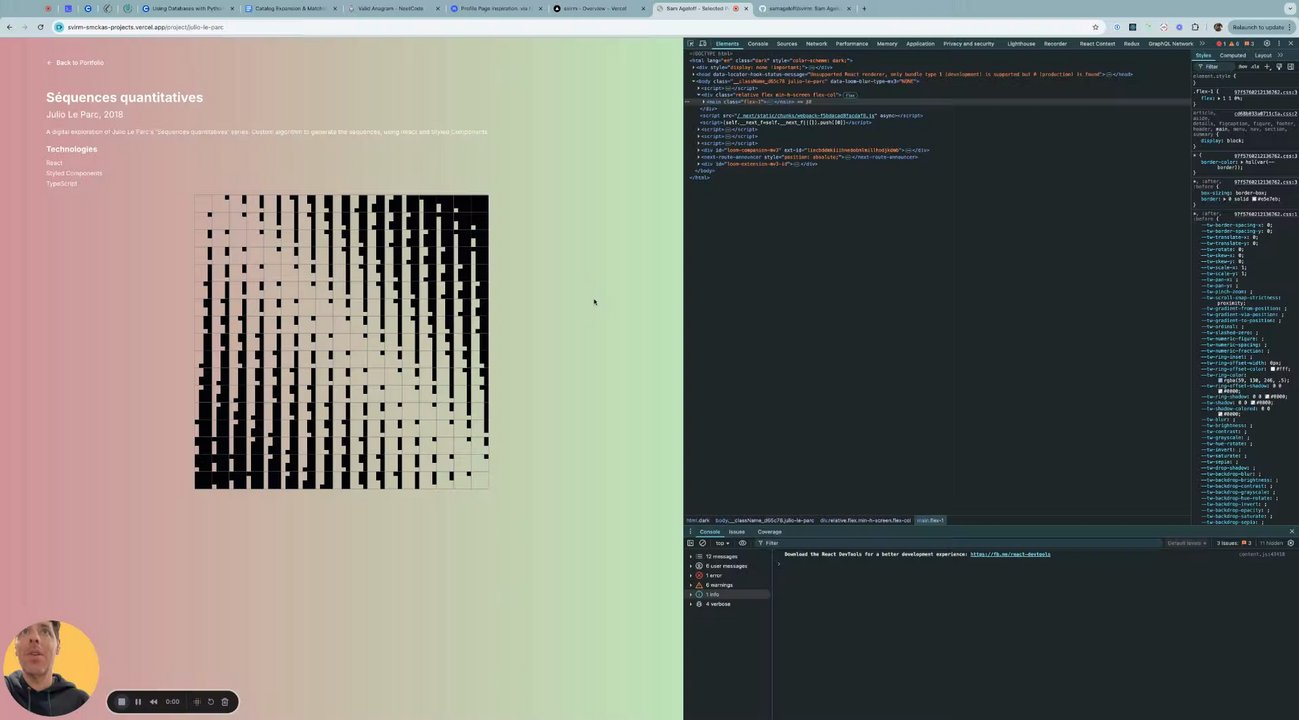
Task: Show more DevTools tabs chevron
Action: (1203, 44)
